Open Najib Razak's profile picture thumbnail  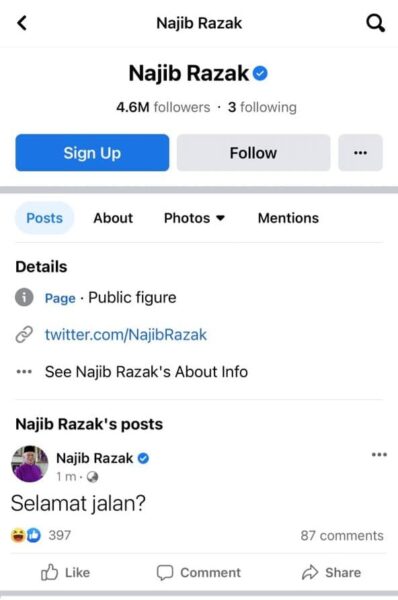click(x=30, y=464)
